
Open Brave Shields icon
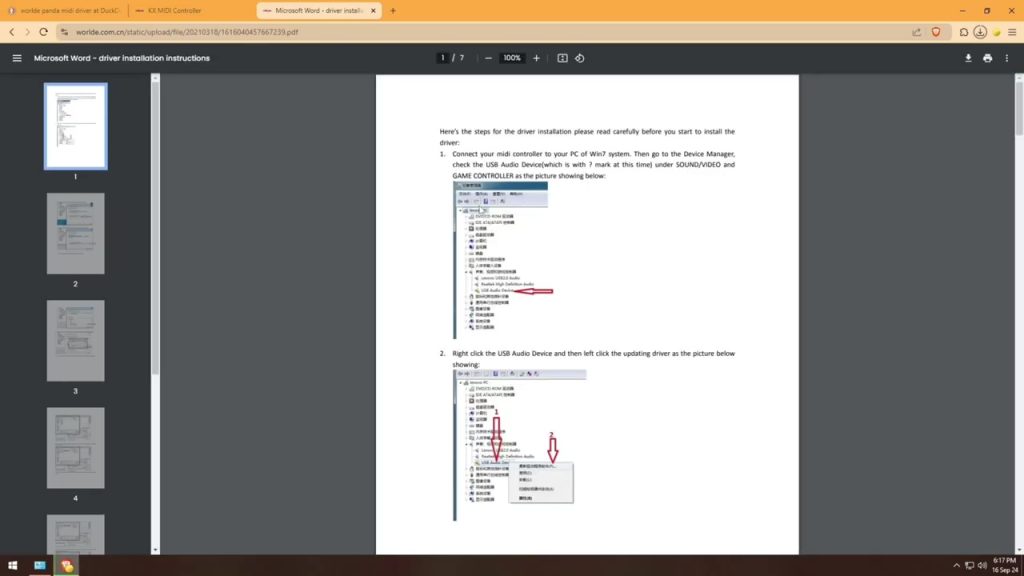pos(936,31)
